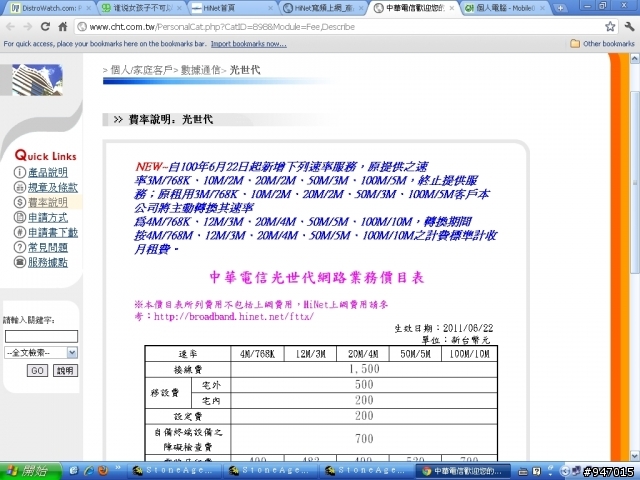Image resolution: width=640 pixels, height=480 pixels.
Task: Click the broadband.hinet.net/fttx link
Action: [233, 316]
